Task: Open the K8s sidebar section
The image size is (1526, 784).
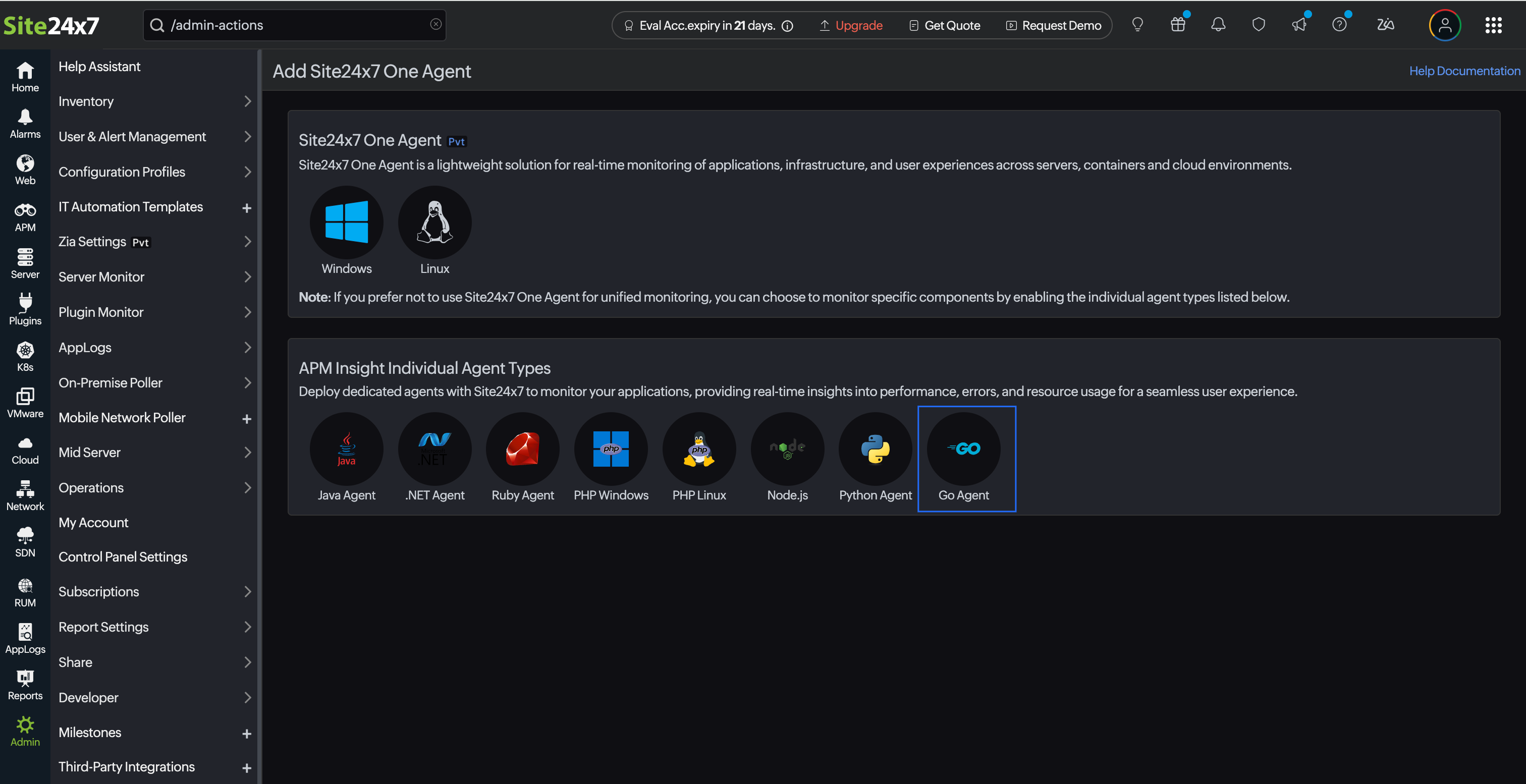Action: coord(25,356)
